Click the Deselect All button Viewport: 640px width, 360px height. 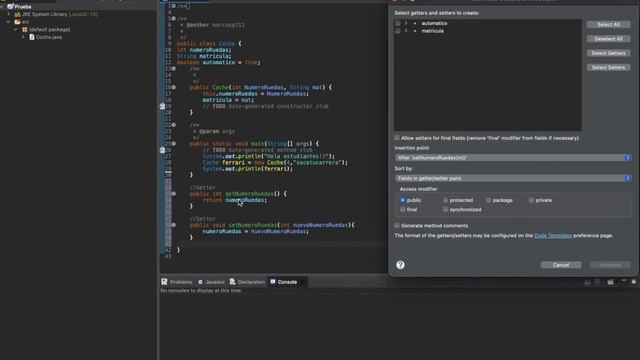point(608,39)
